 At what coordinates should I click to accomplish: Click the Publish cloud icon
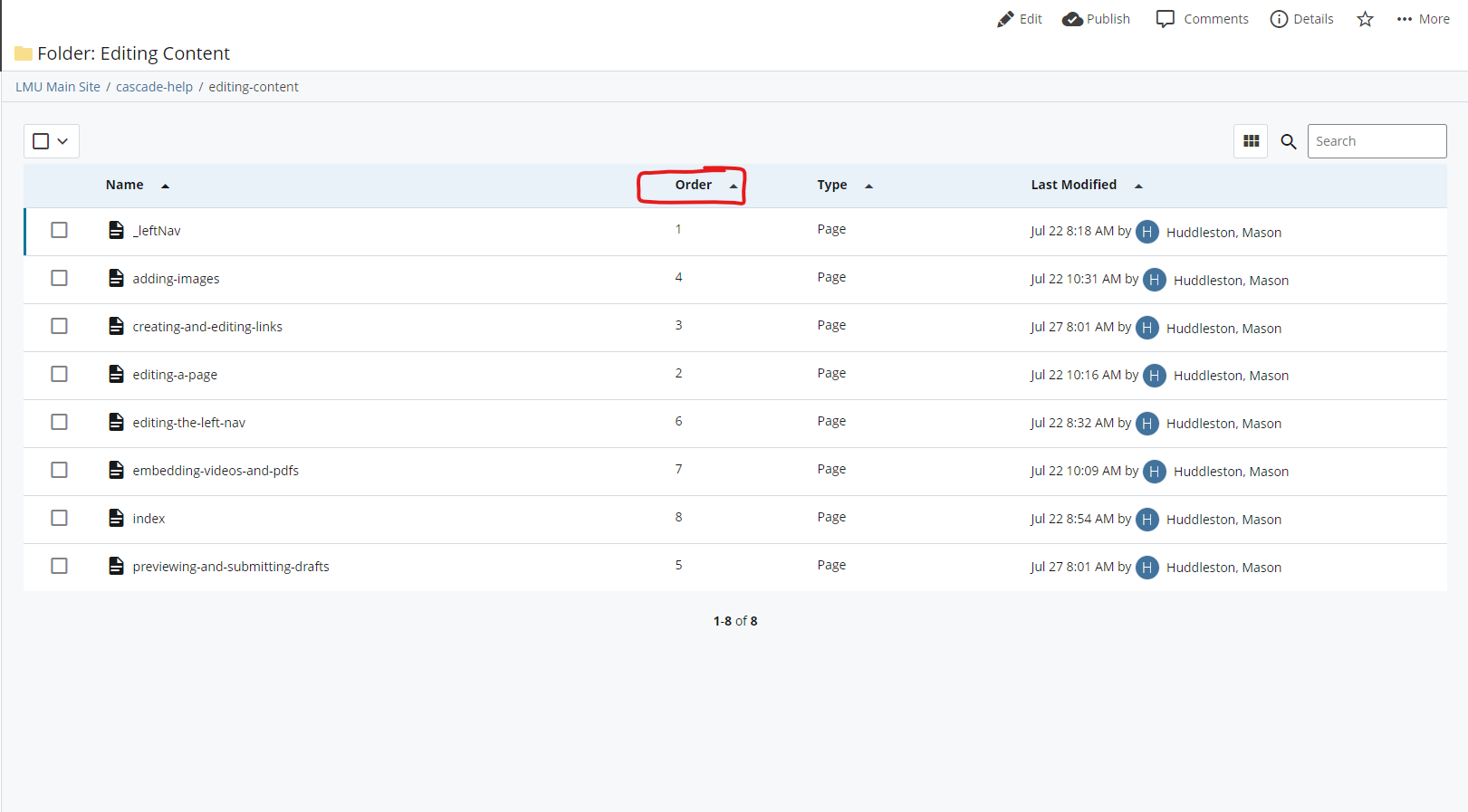1072,19
